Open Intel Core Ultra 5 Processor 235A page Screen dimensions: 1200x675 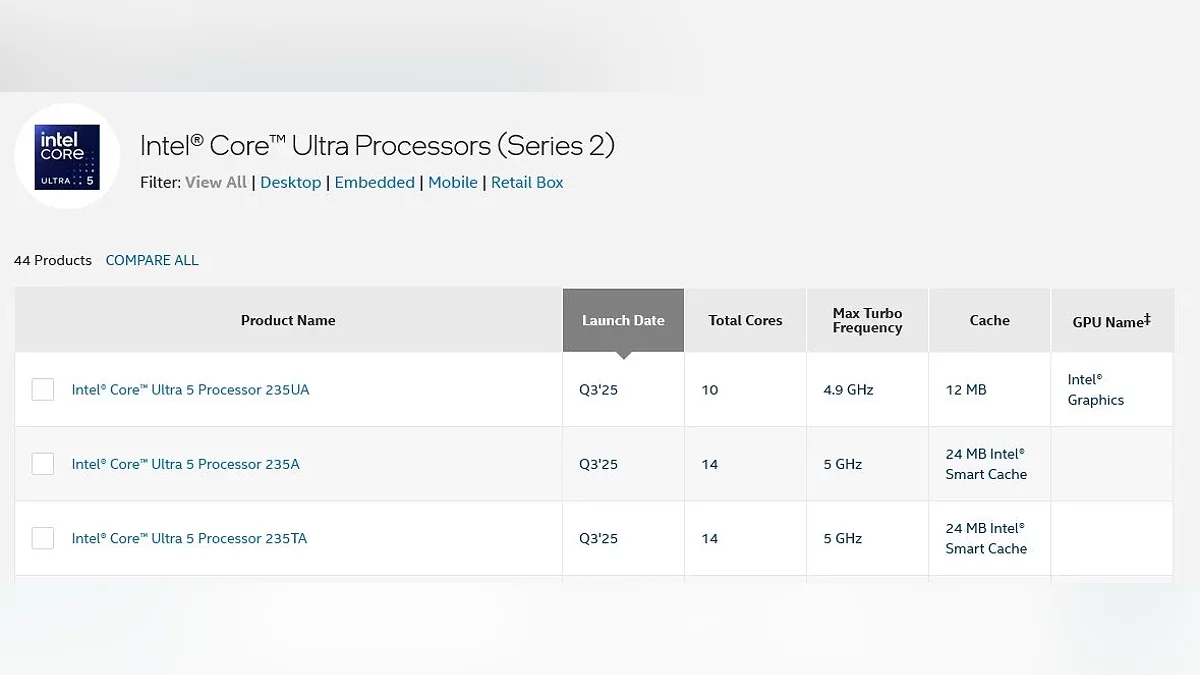tap(185, 464)
